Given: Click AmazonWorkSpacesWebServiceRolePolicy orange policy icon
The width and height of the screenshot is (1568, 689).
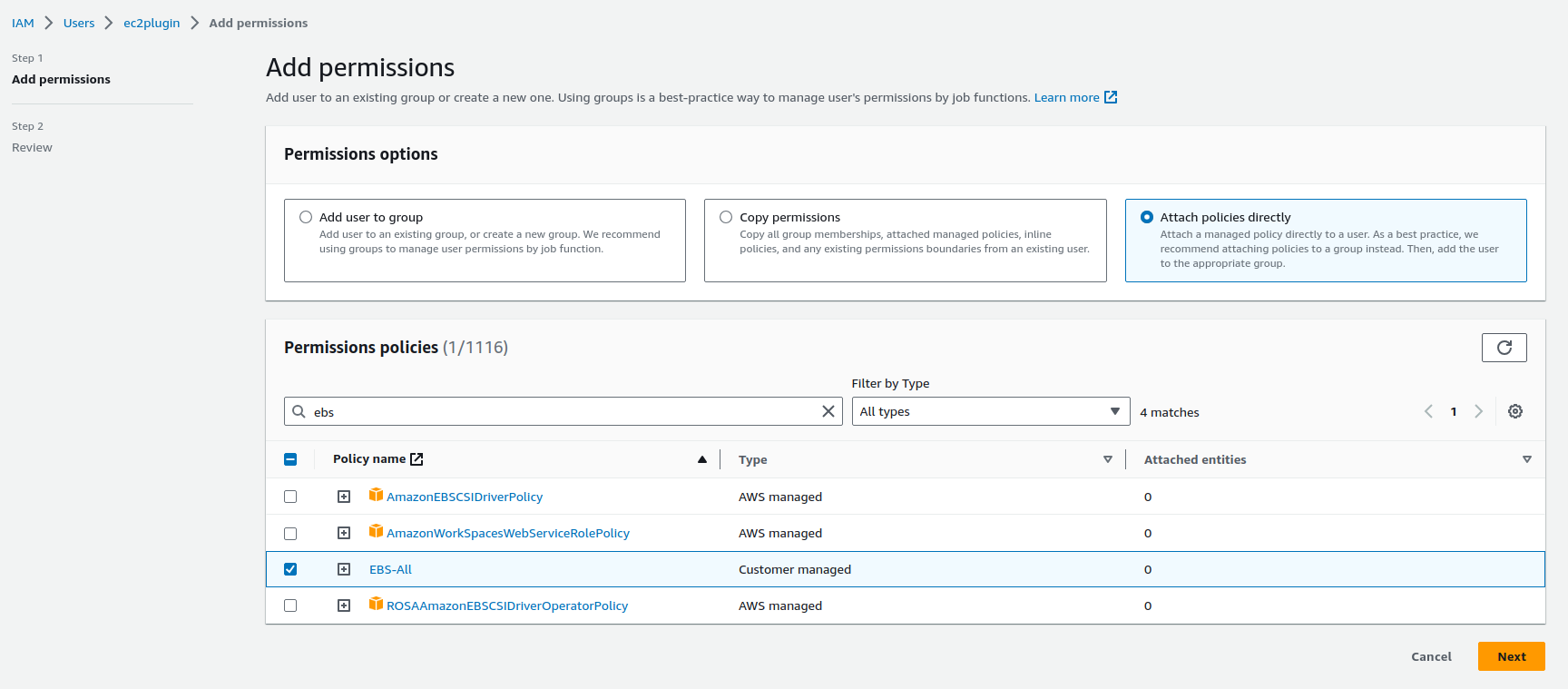Looking at the screenshot, I should pyautogui.click(x=376, y=531).
